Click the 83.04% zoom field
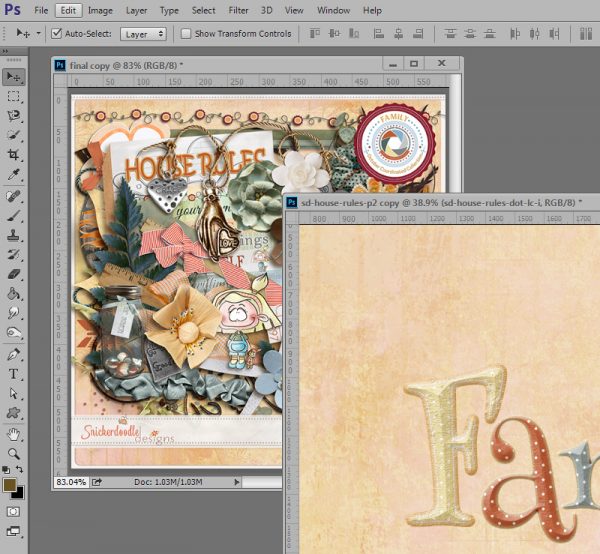The width and height of the screenshot is (600, 554). [71, 482]
